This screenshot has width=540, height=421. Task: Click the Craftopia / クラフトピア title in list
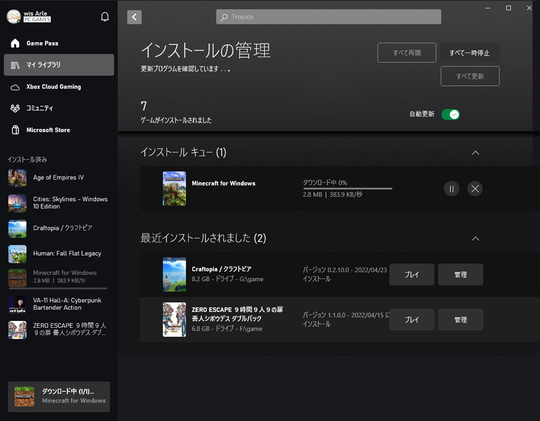click(221, 269)
